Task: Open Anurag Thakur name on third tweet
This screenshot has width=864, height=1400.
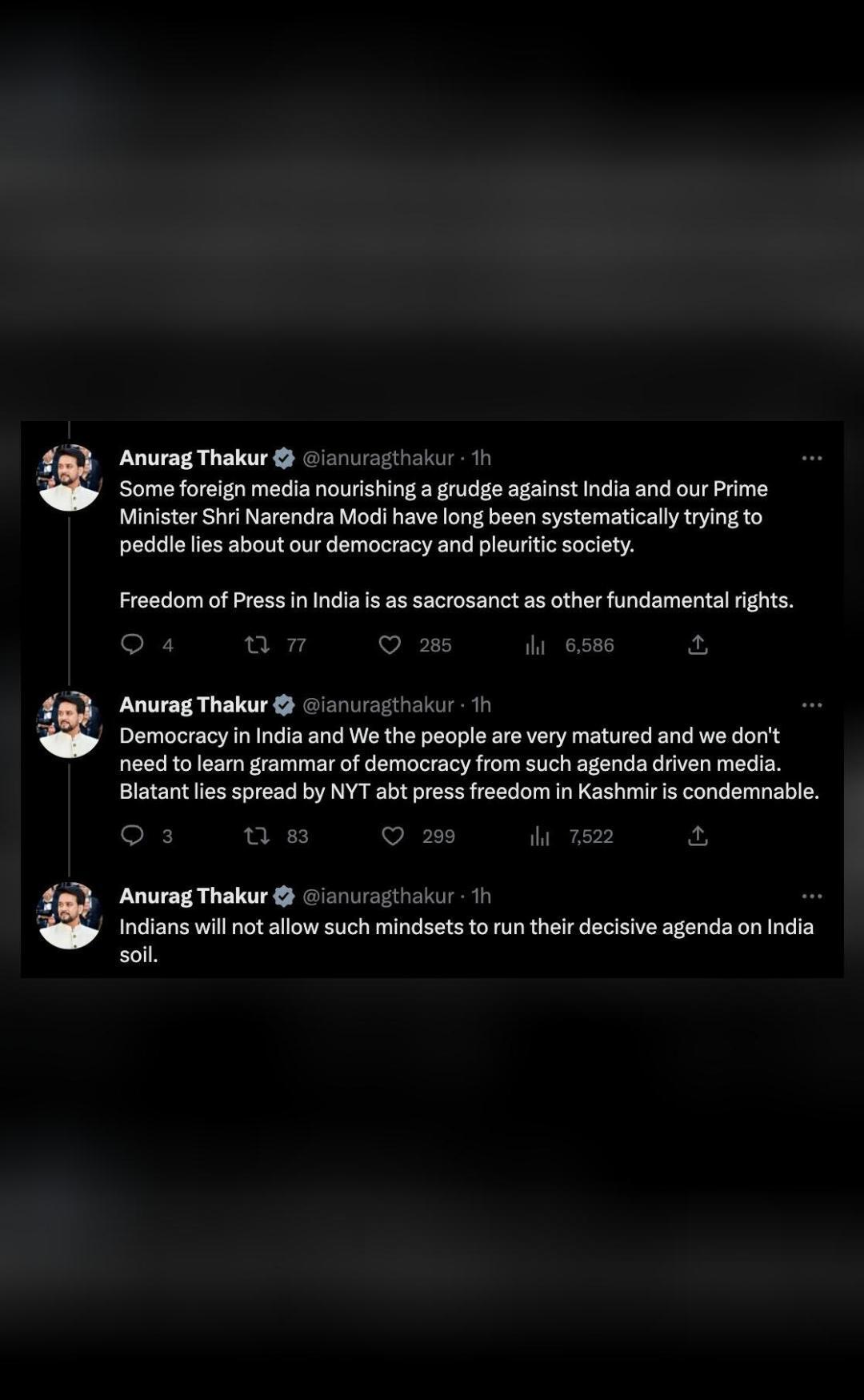Action: (194, 897)
